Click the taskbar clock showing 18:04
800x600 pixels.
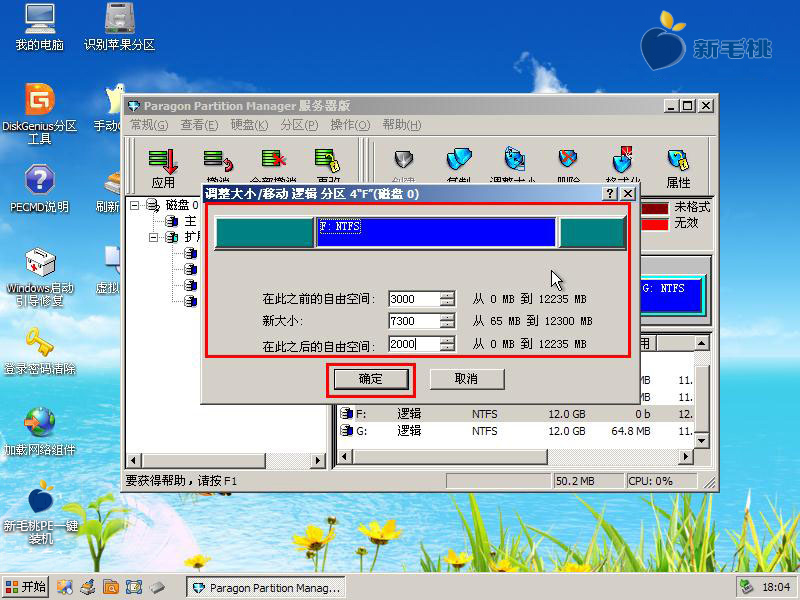pyautogui.click(x=776, y=587)
